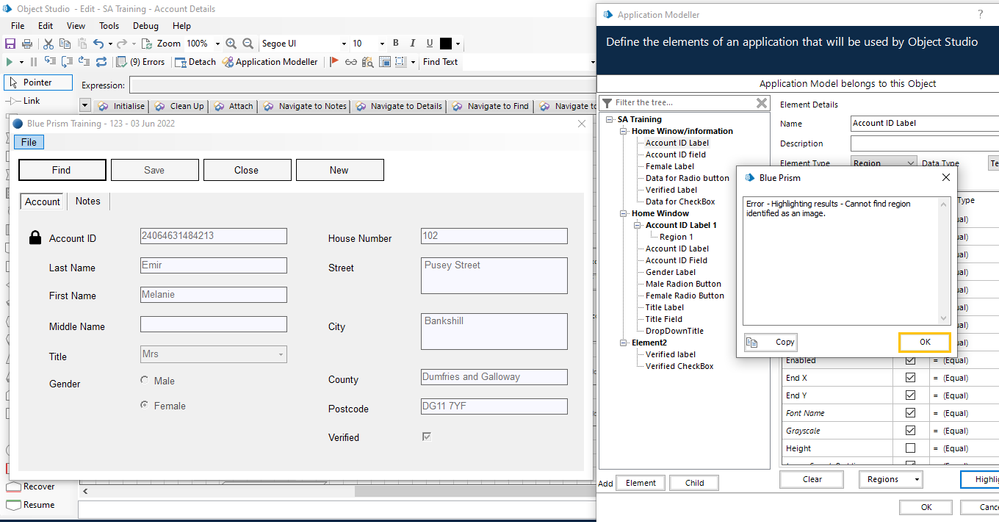Uncheck the Grayscale attribute checkbox
This screenshot has height=522, width=999.
(910, 431)
